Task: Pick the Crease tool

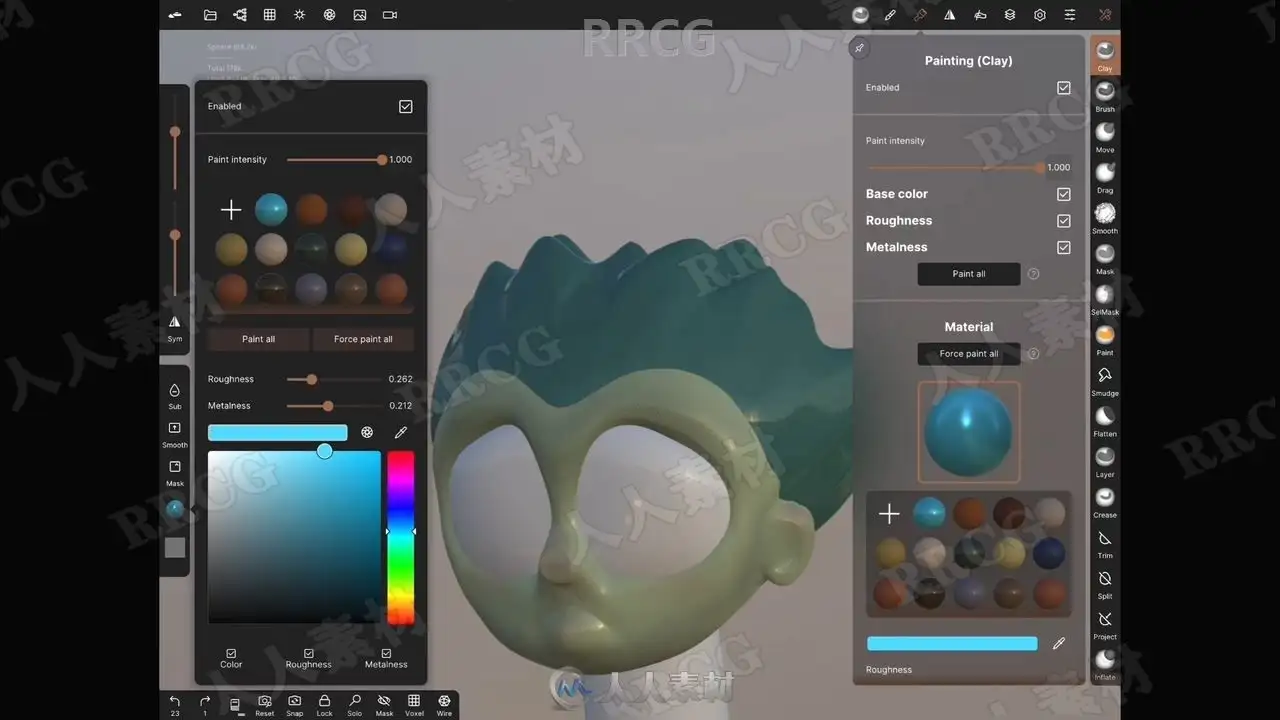Action: (x=1105, y=502)
